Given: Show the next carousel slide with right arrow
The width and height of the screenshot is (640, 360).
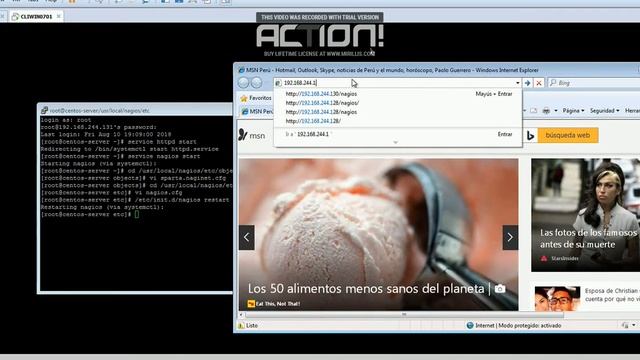Looking at the screenshot, I should [510, 237].
